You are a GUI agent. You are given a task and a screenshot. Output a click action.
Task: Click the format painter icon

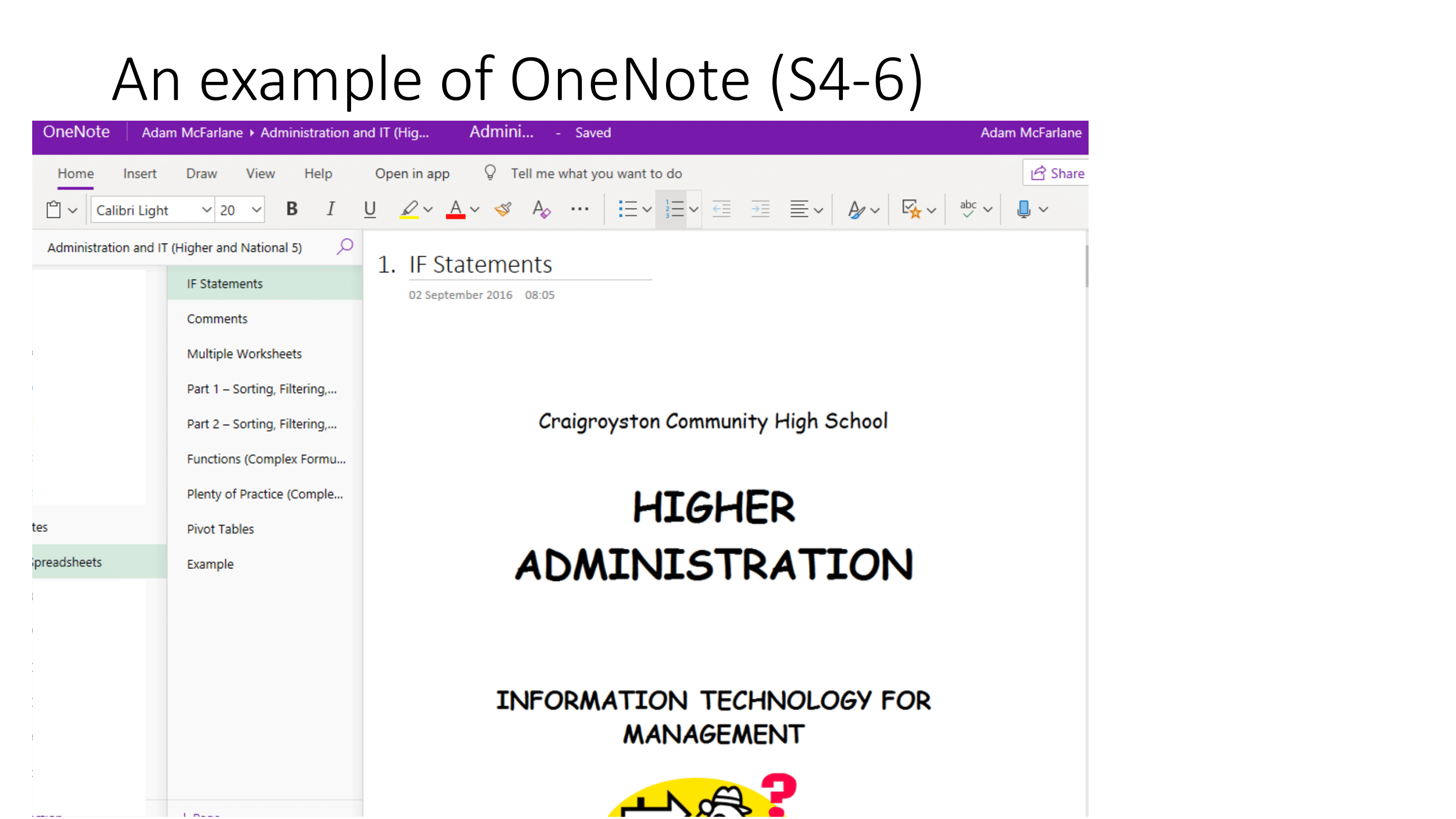tap(502, 210)
